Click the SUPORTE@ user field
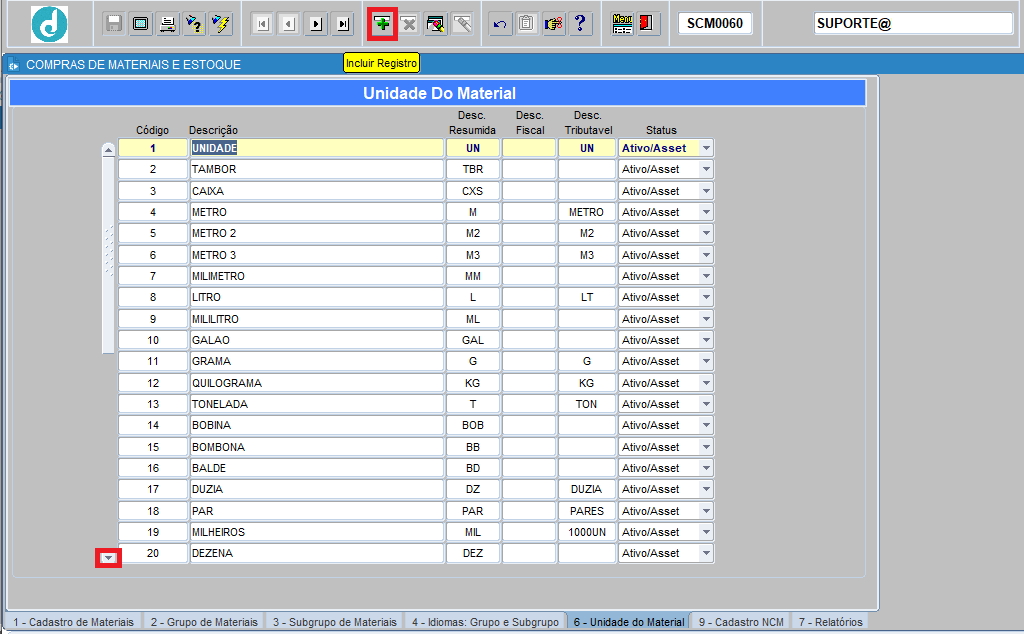Image resolution: width=1024 pixels, height=634 pixels. click(x=913, y=24)
